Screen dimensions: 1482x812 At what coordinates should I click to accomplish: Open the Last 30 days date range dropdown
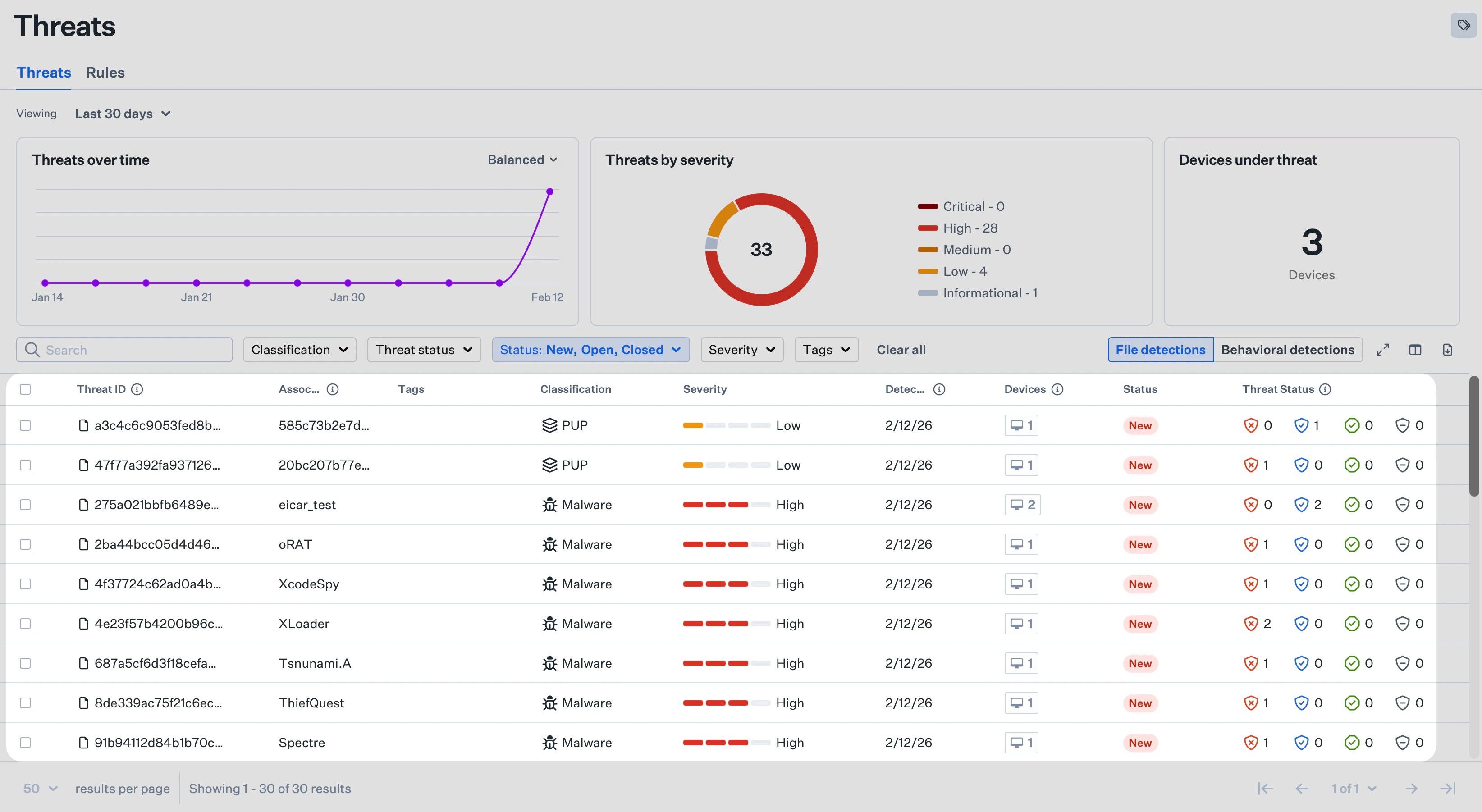pyautogui.click(x=123, y=113)
